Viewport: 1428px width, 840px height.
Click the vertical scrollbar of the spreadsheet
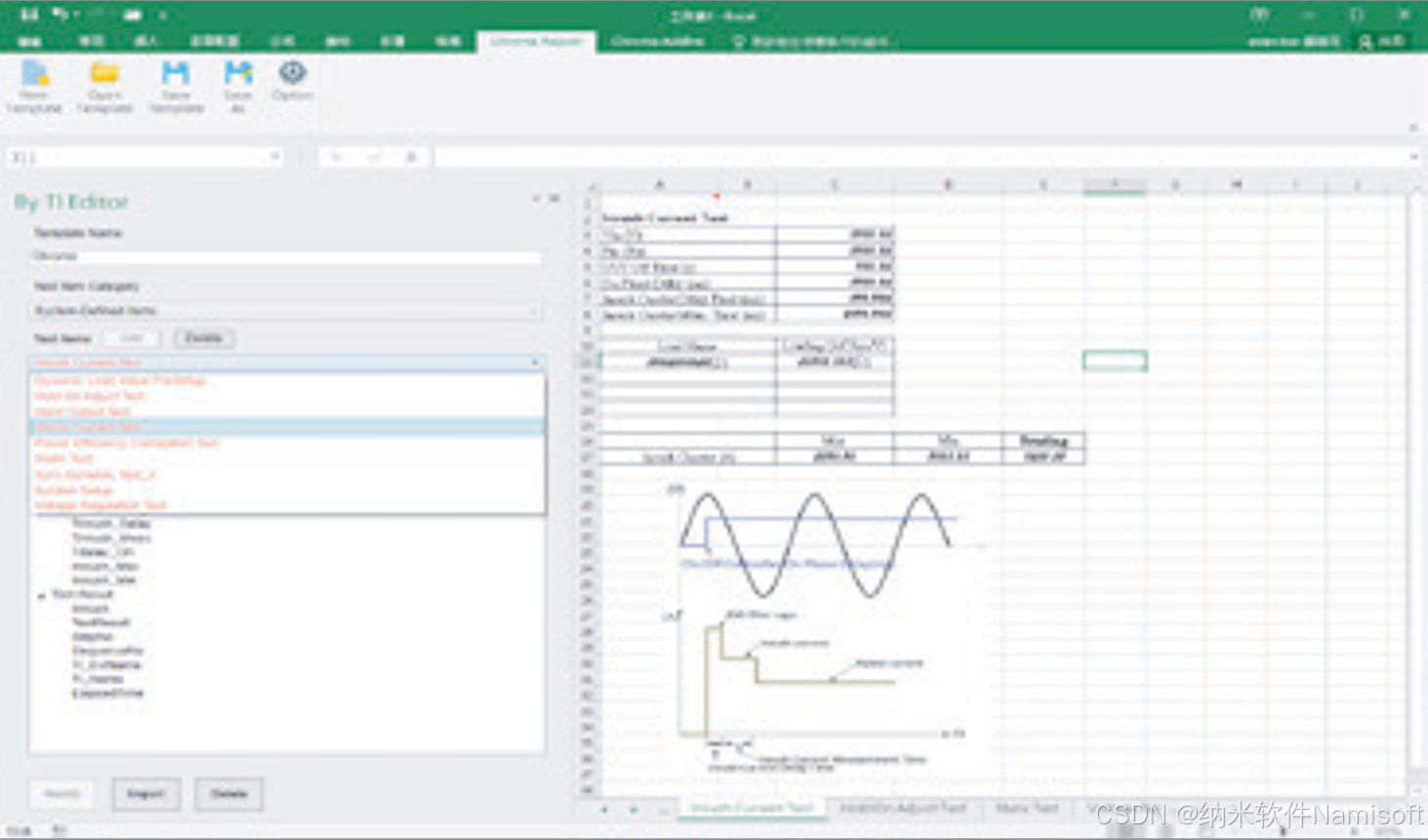pyautogui.click(x=1416, y=488)
